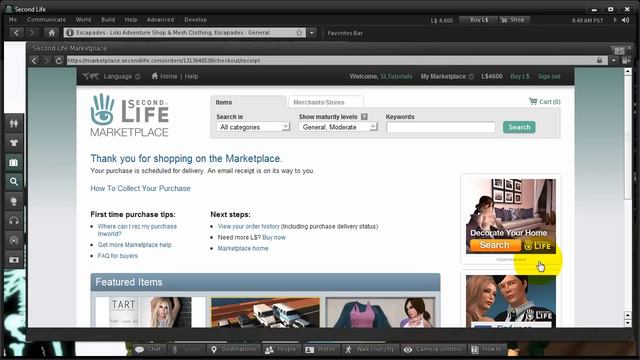Click the maturity levels help question icon

(364, 117)
